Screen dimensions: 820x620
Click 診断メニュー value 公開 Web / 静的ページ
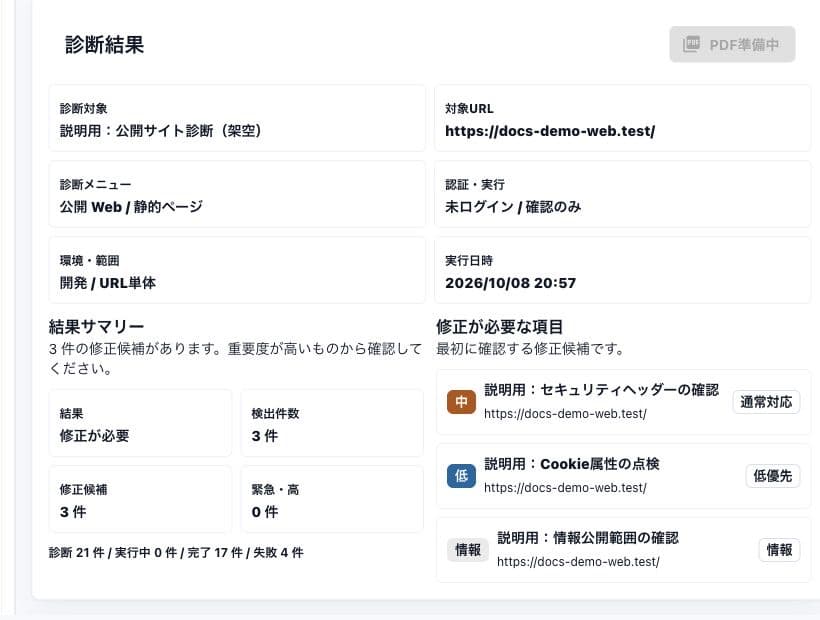click(131, 207)
